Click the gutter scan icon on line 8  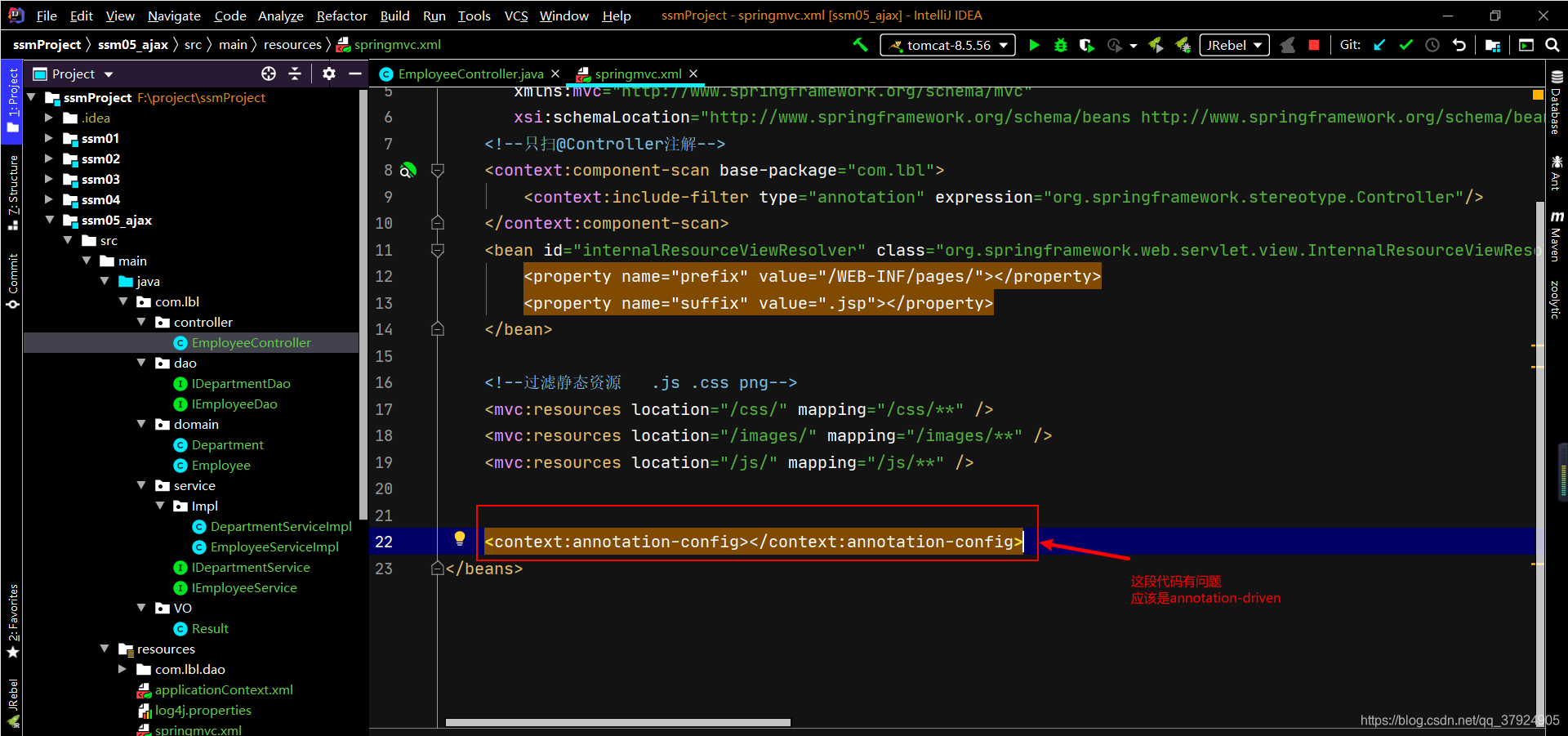[x=408, y=170]
